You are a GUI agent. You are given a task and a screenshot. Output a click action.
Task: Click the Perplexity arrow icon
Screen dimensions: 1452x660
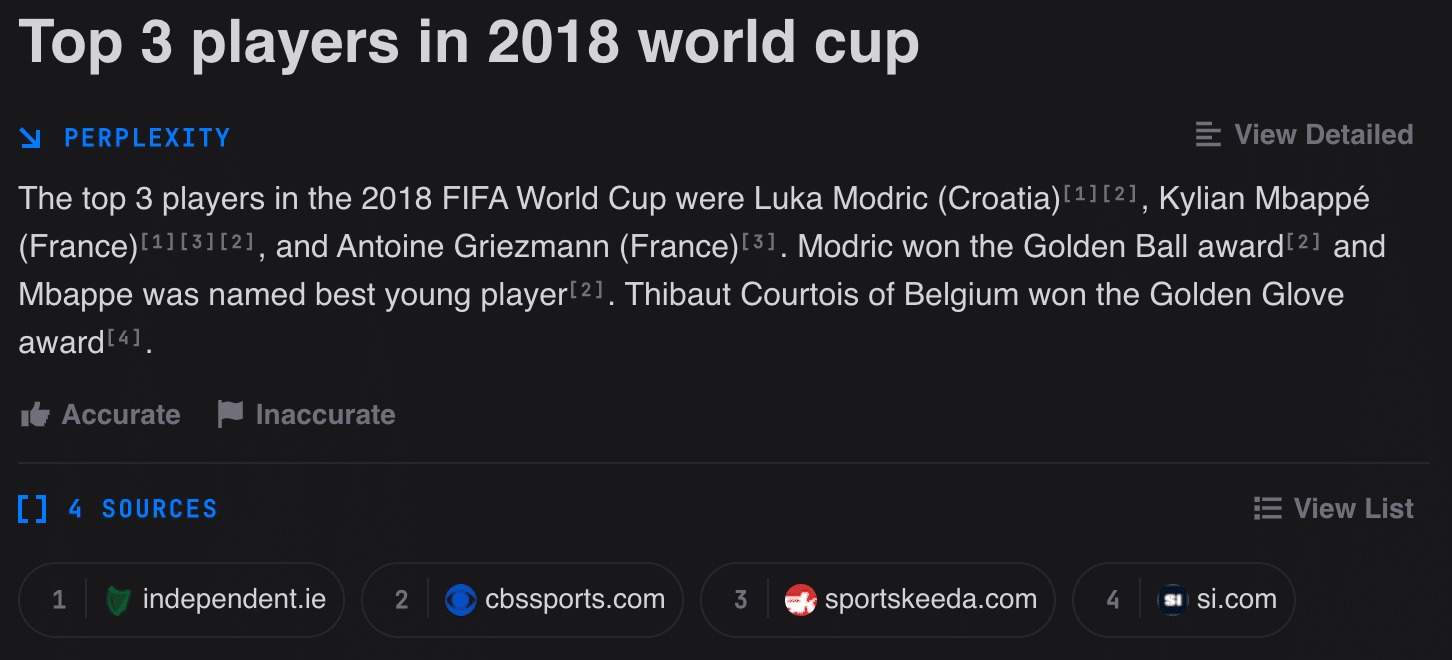pos(30,138)
